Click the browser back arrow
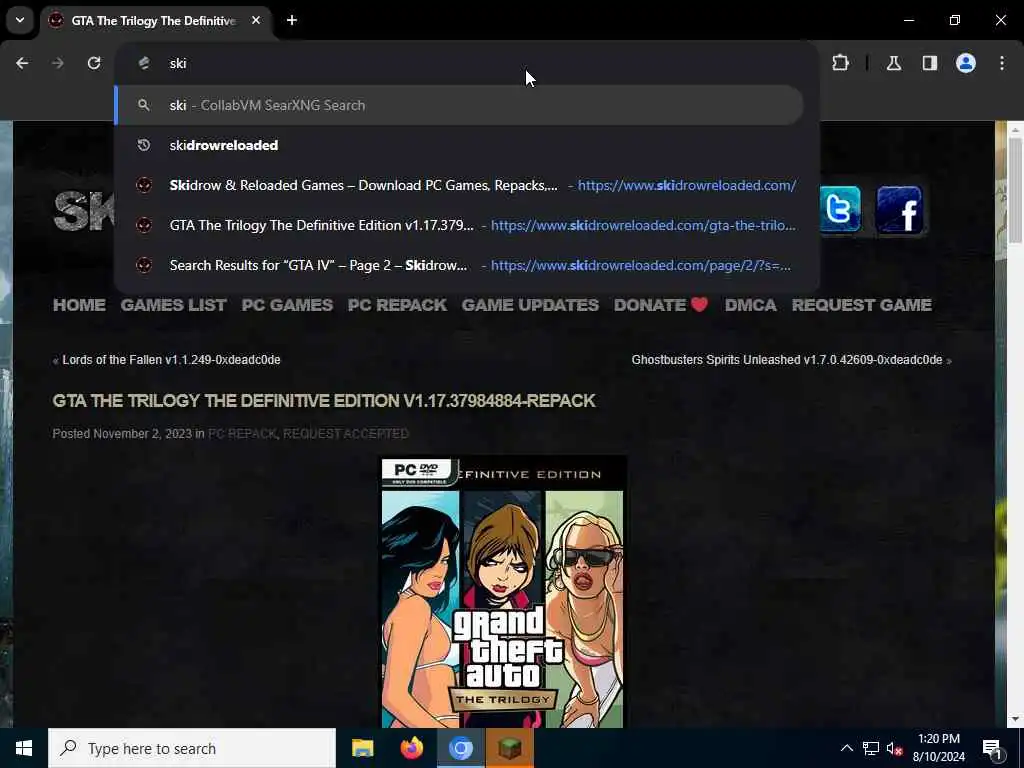The image size is (1024, 768). coord(22,63)
